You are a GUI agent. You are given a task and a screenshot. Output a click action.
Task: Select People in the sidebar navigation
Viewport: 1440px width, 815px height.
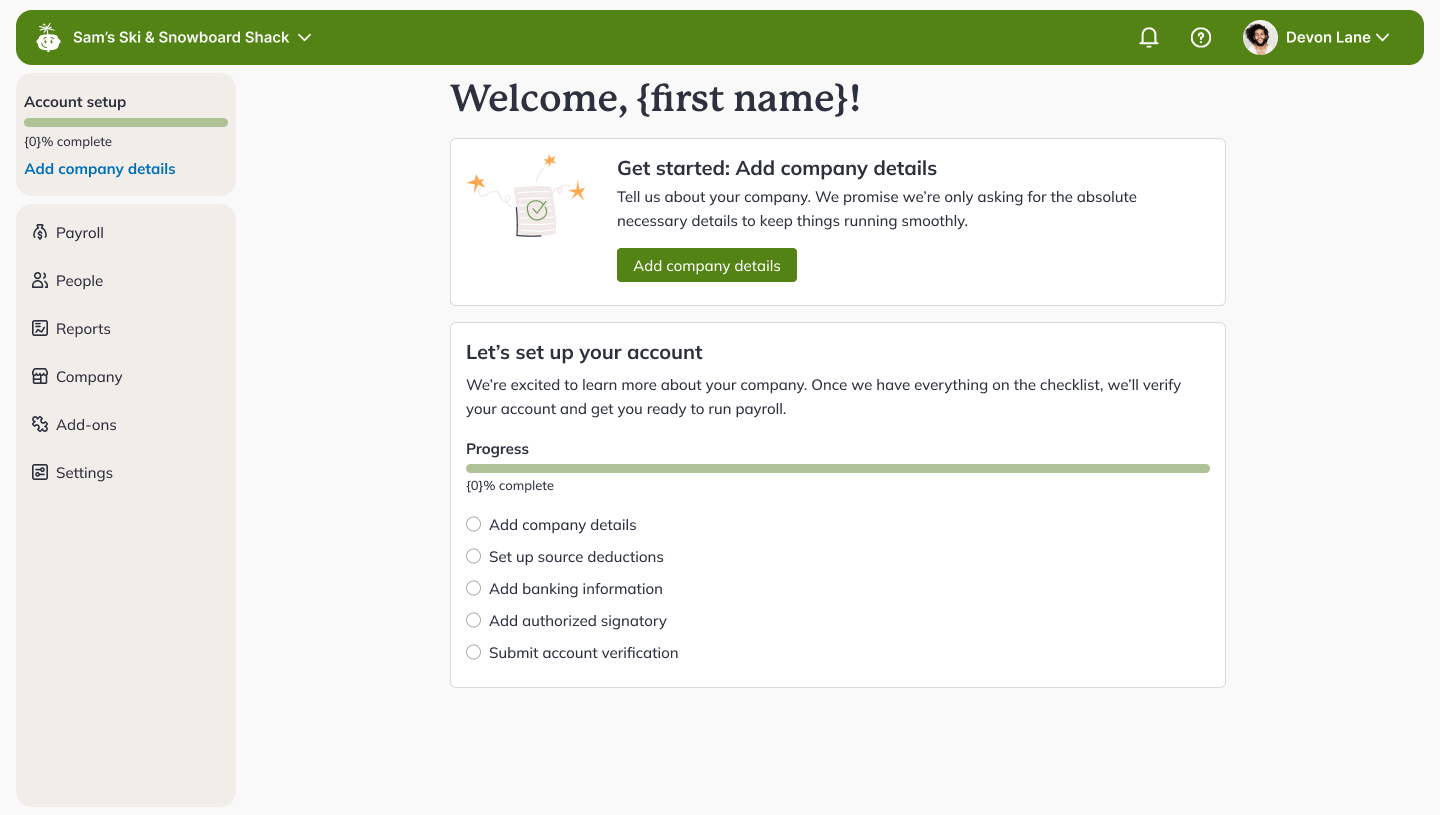(x=80, y=280)
